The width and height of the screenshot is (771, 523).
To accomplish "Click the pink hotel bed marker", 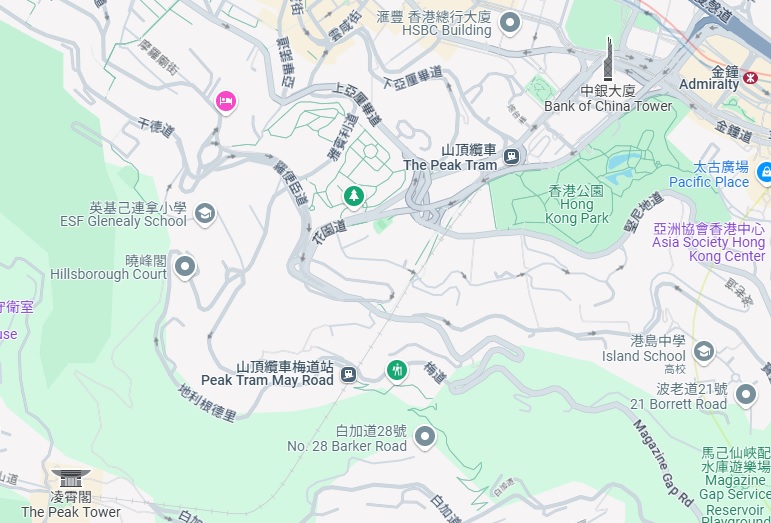I will (x=226, y=102).
